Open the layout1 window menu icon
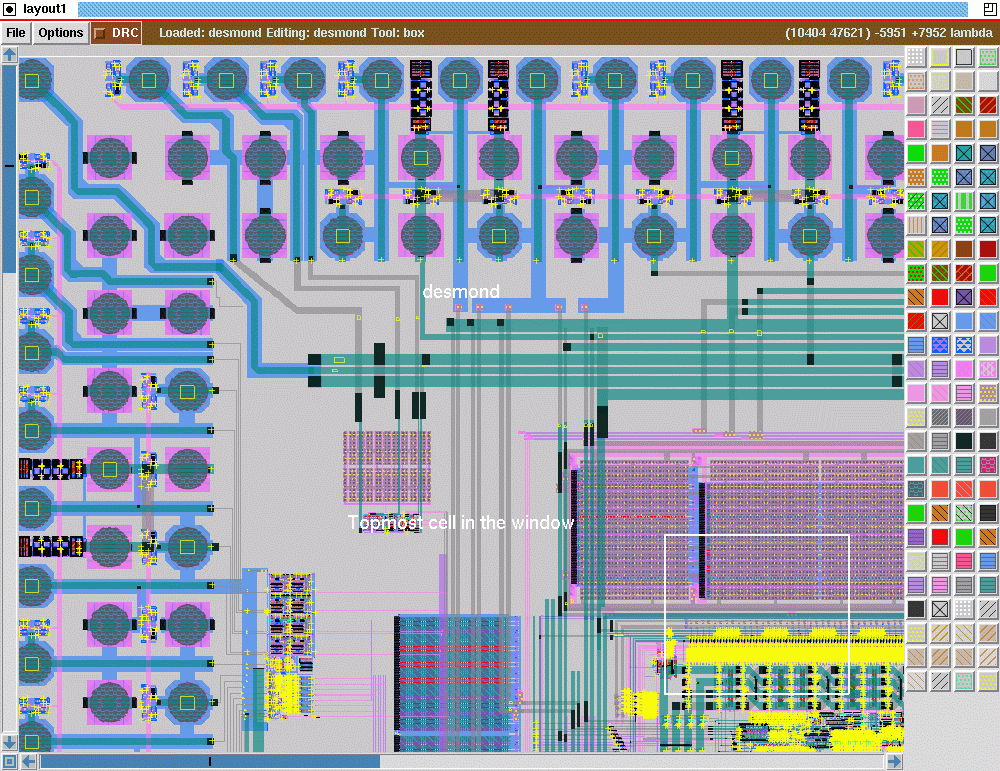 click(x=9, y=9)
